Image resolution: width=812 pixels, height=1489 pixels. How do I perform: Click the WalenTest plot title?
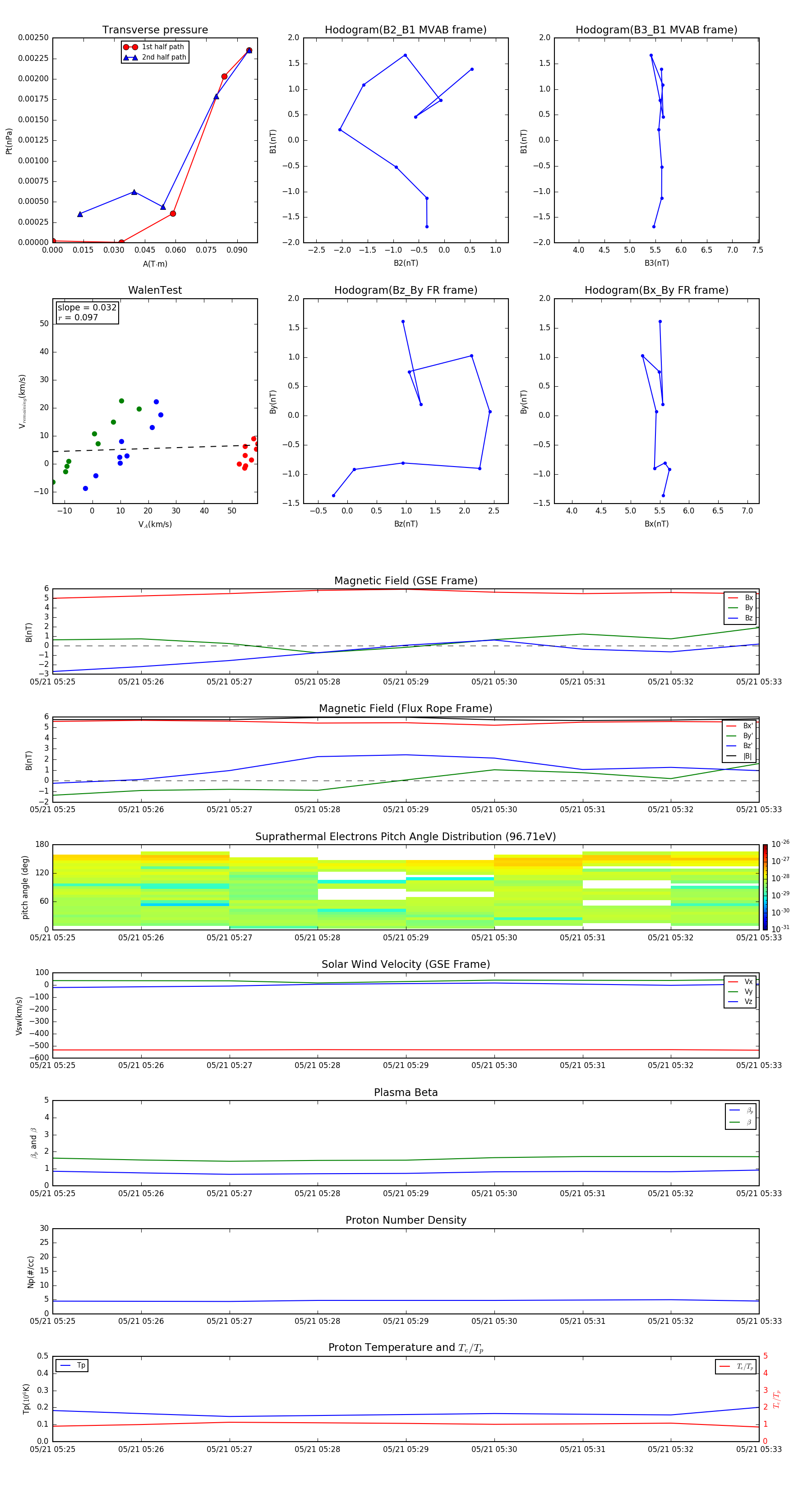[155, 290]
